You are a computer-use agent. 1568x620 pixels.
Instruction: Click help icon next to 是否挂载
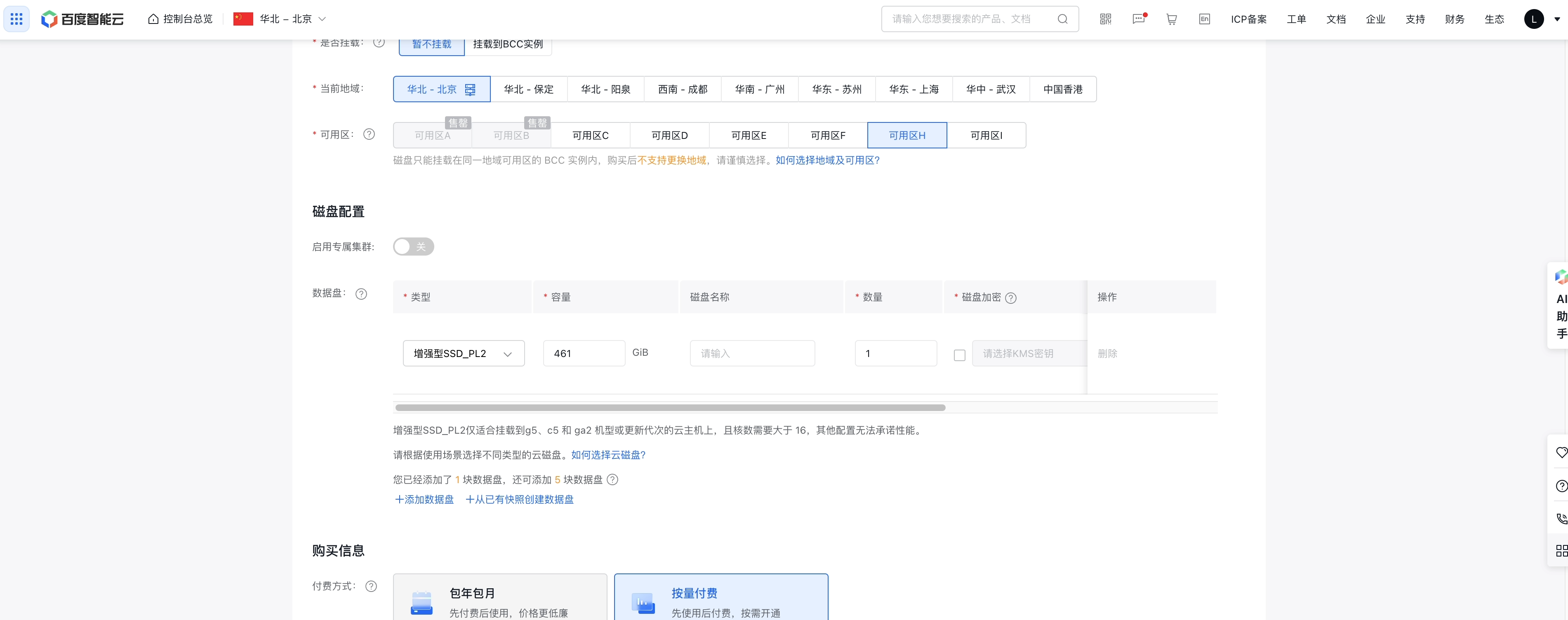[x=379, y=42]
